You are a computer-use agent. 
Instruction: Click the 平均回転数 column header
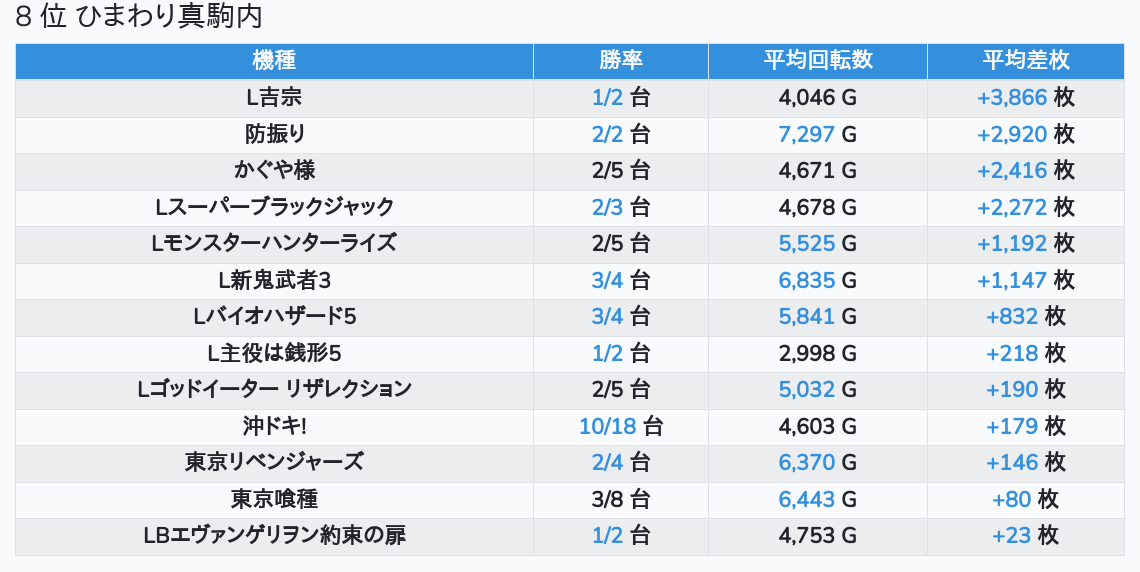tap(817, 60)
